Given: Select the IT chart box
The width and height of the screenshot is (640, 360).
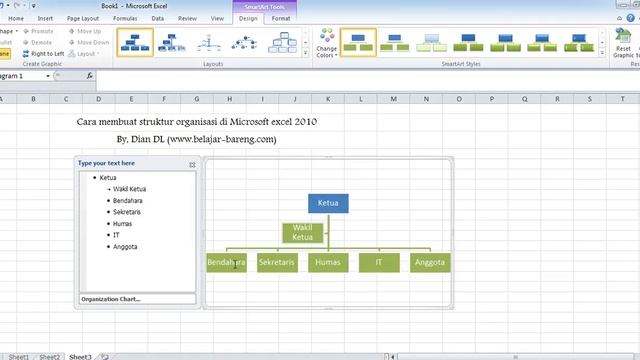Looking at the screenshot, I should (379, 262).
